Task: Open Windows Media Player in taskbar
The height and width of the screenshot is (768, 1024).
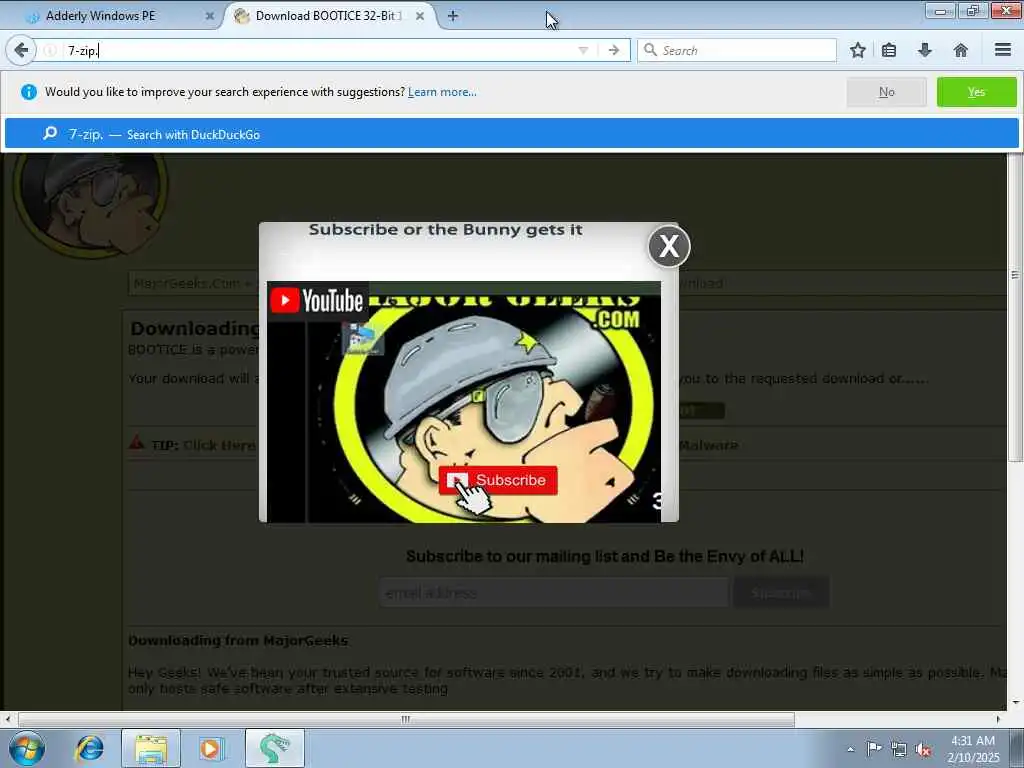Action: (212, 748)
